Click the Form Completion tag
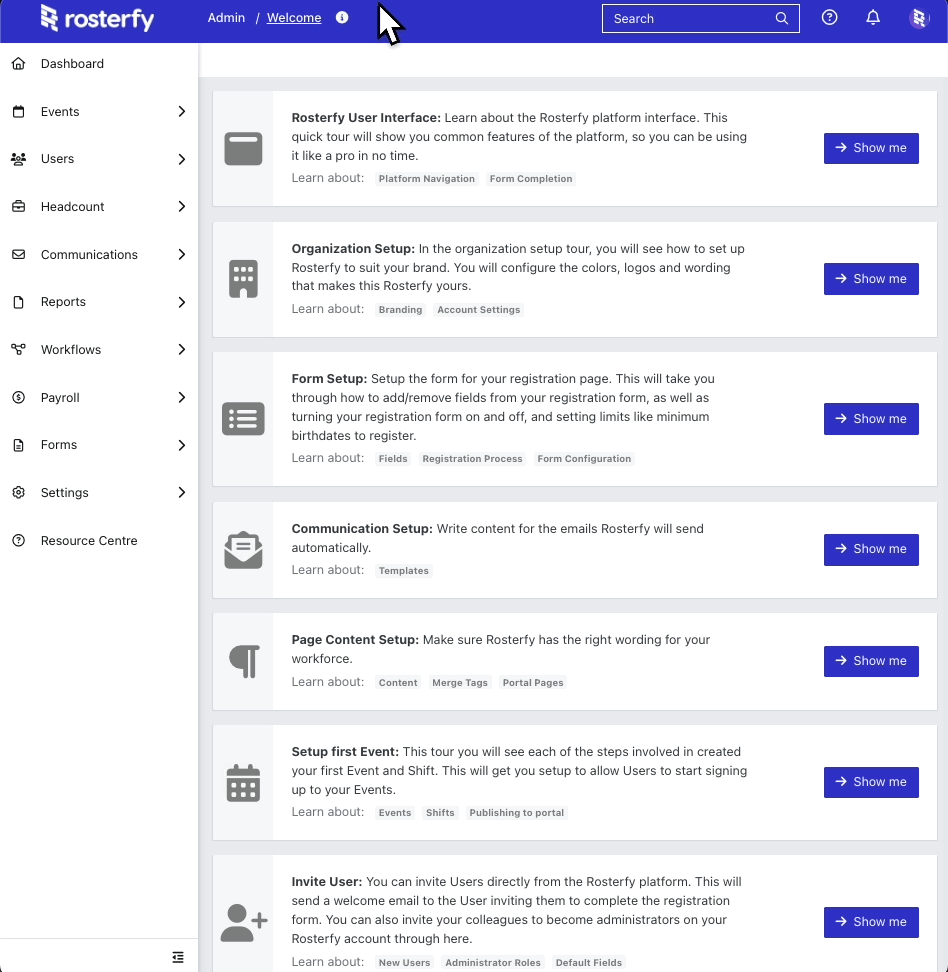Image resolution: width=948 pixels, height=972 pixels. (531, 179)
